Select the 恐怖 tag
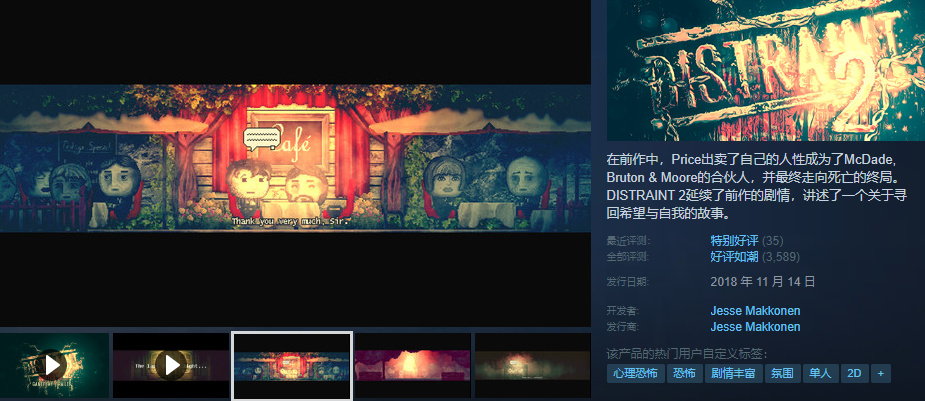The image size is (925, 401). pos(684,373)
